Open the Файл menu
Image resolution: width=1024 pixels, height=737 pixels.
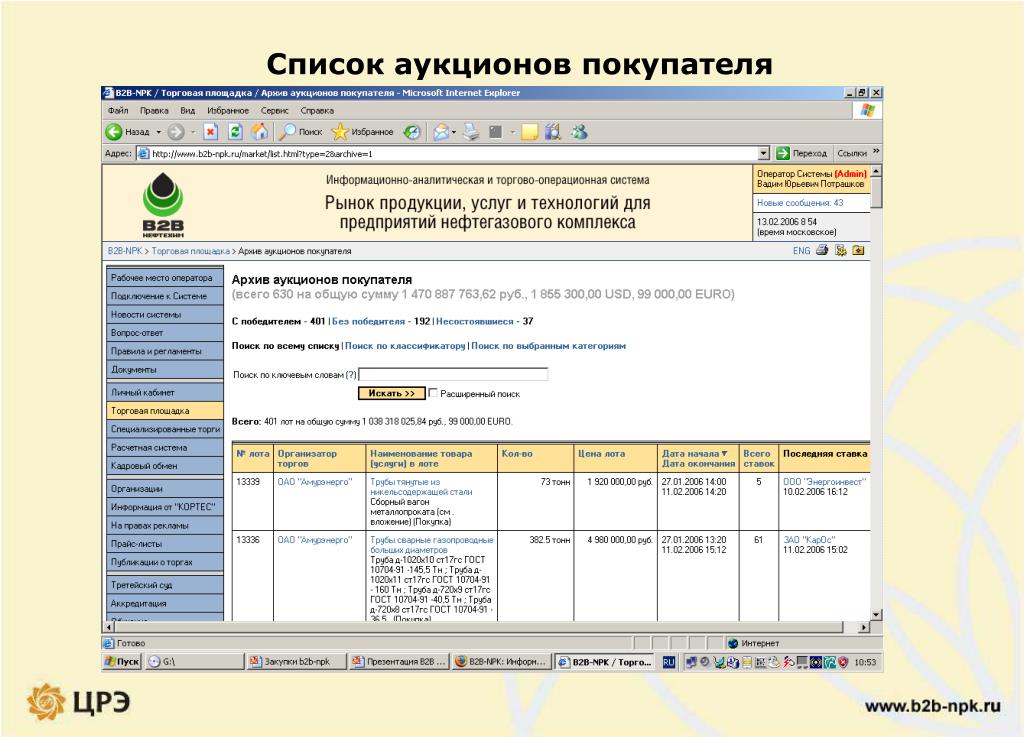point(118,111)
